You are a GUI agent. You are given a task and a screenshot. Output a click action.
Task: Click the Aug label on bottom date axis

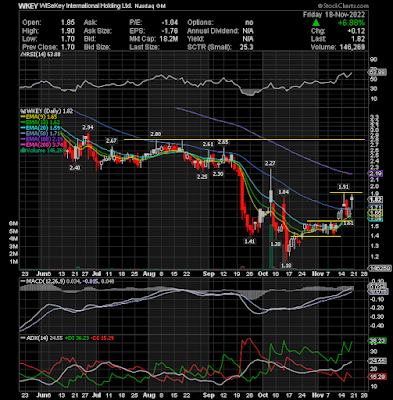[x=149, y=395]
